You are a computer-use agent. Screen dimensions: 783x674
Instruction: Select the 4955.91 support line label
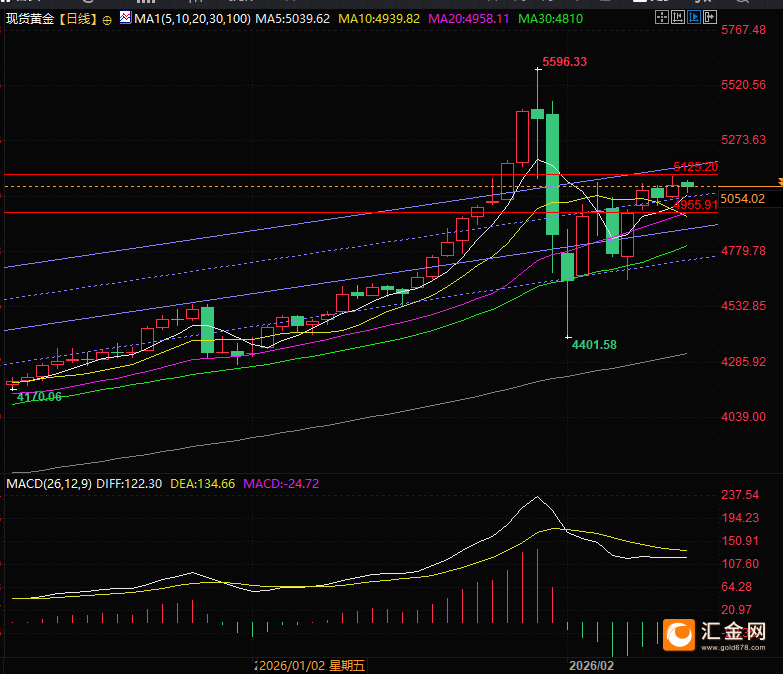[x=696, y=205]
